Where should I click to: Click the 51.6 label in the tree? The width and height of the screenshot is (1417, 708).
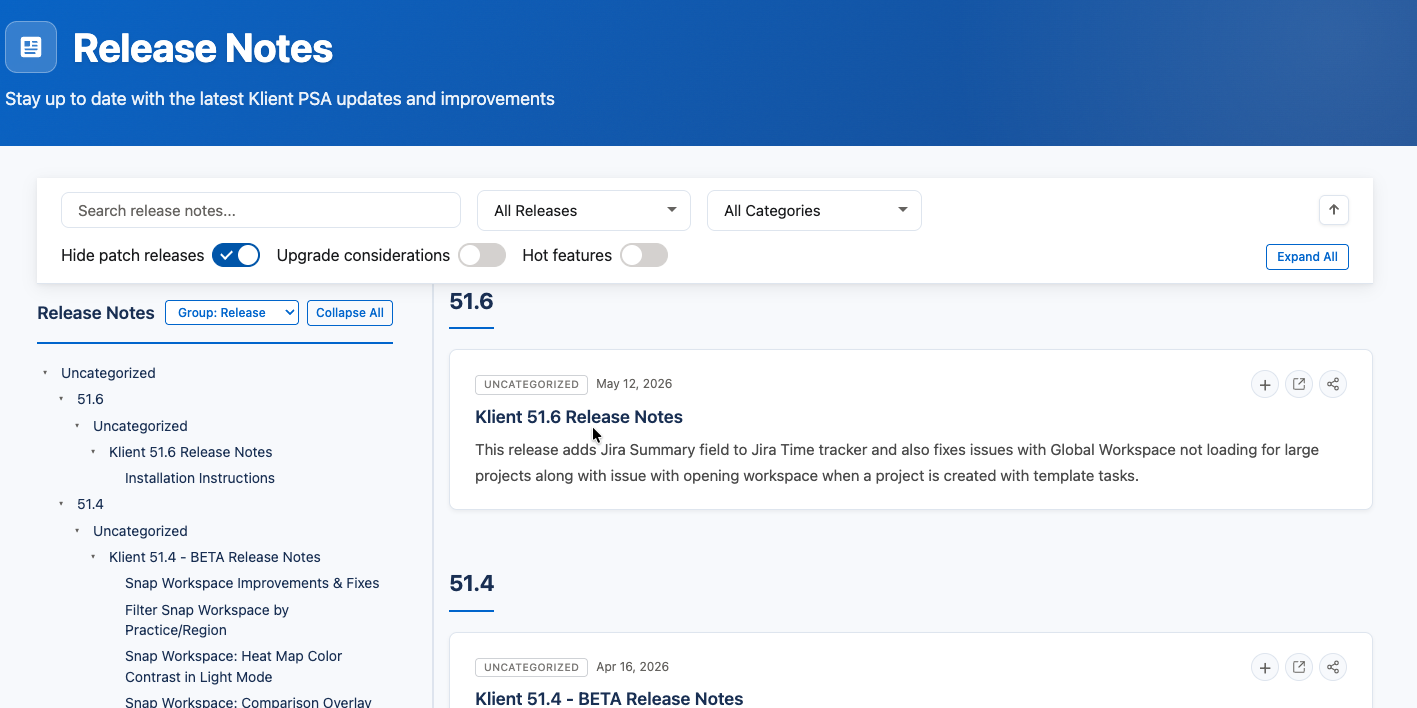pos(90,399)
